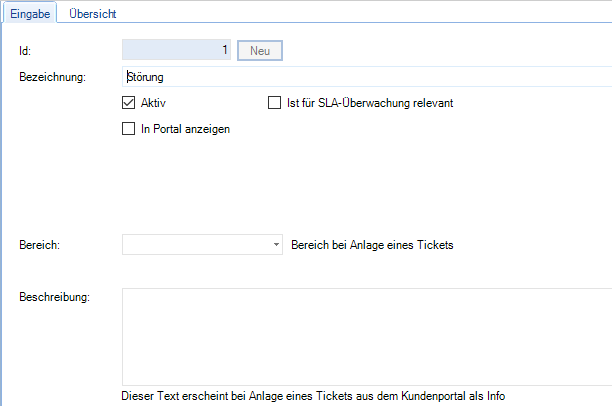Click the 'Beschreibung:' field label
This screenshot has width=612, height=406.
click(54, 298)
